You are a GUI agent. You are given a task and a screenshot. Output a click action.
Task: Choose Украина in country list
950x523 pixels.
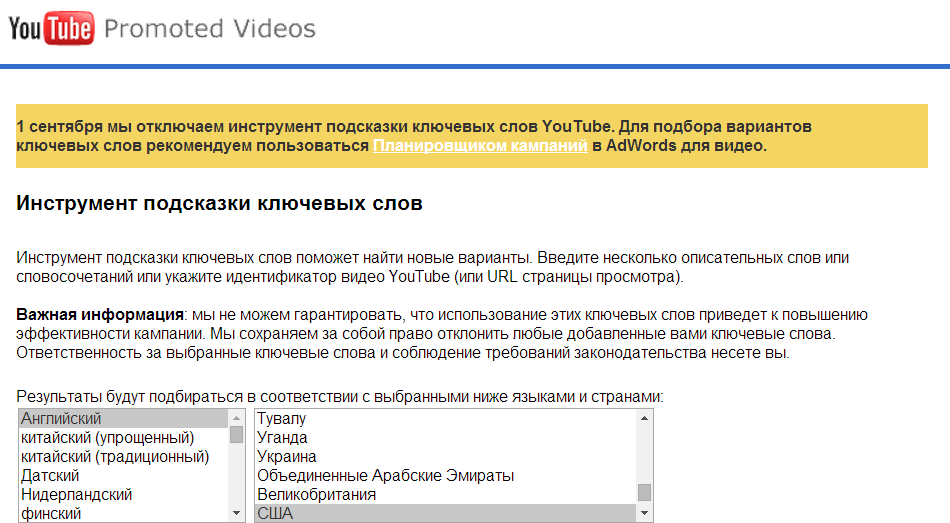point(445,456)
